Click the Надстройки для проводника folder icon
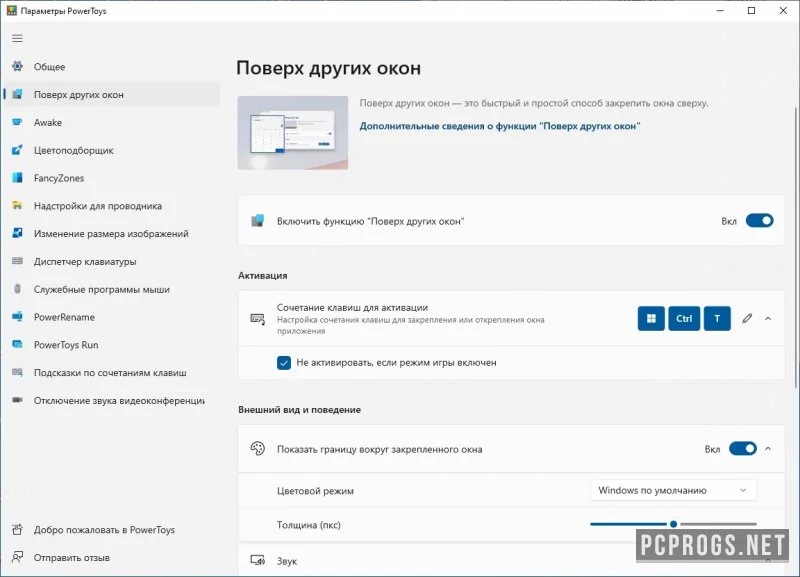Viewport: 800px width, 577px height. point(17,206)
